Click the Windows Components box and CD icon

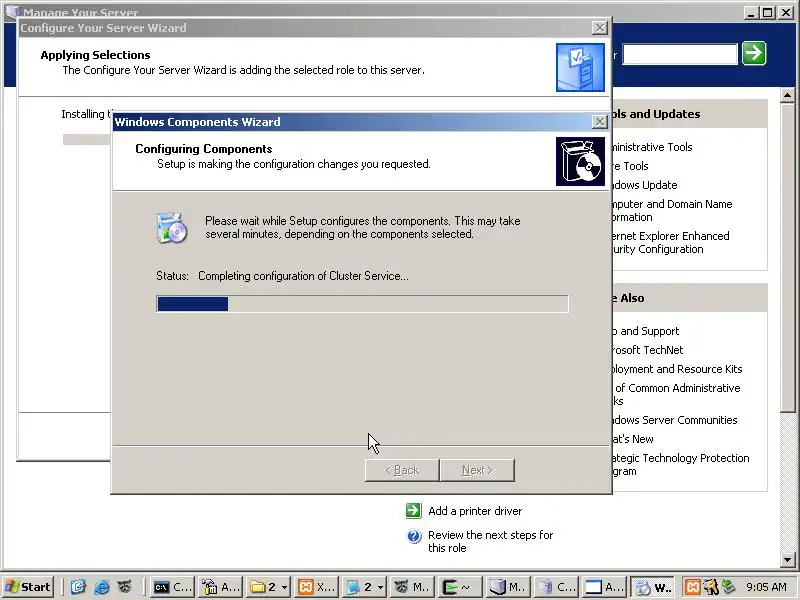(580, 161)
